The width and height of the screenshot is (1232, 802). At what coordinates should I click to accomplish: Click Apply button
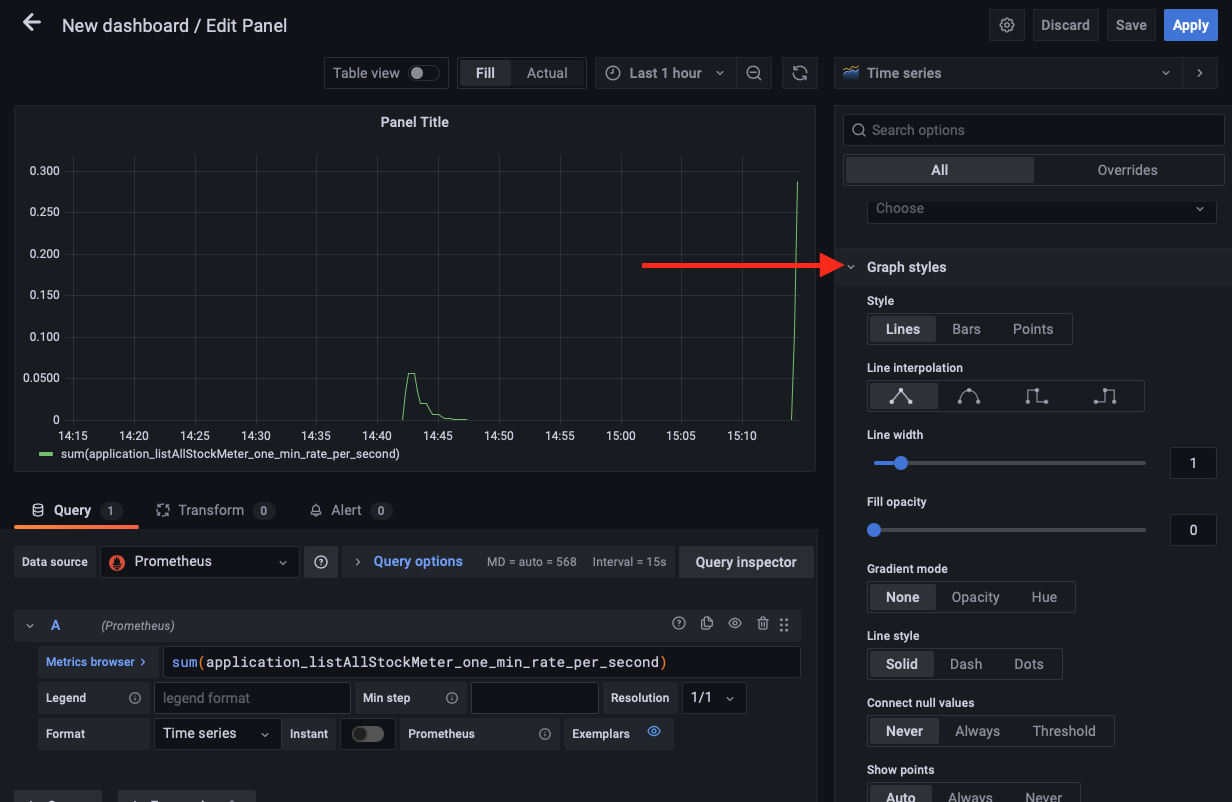1190,25
